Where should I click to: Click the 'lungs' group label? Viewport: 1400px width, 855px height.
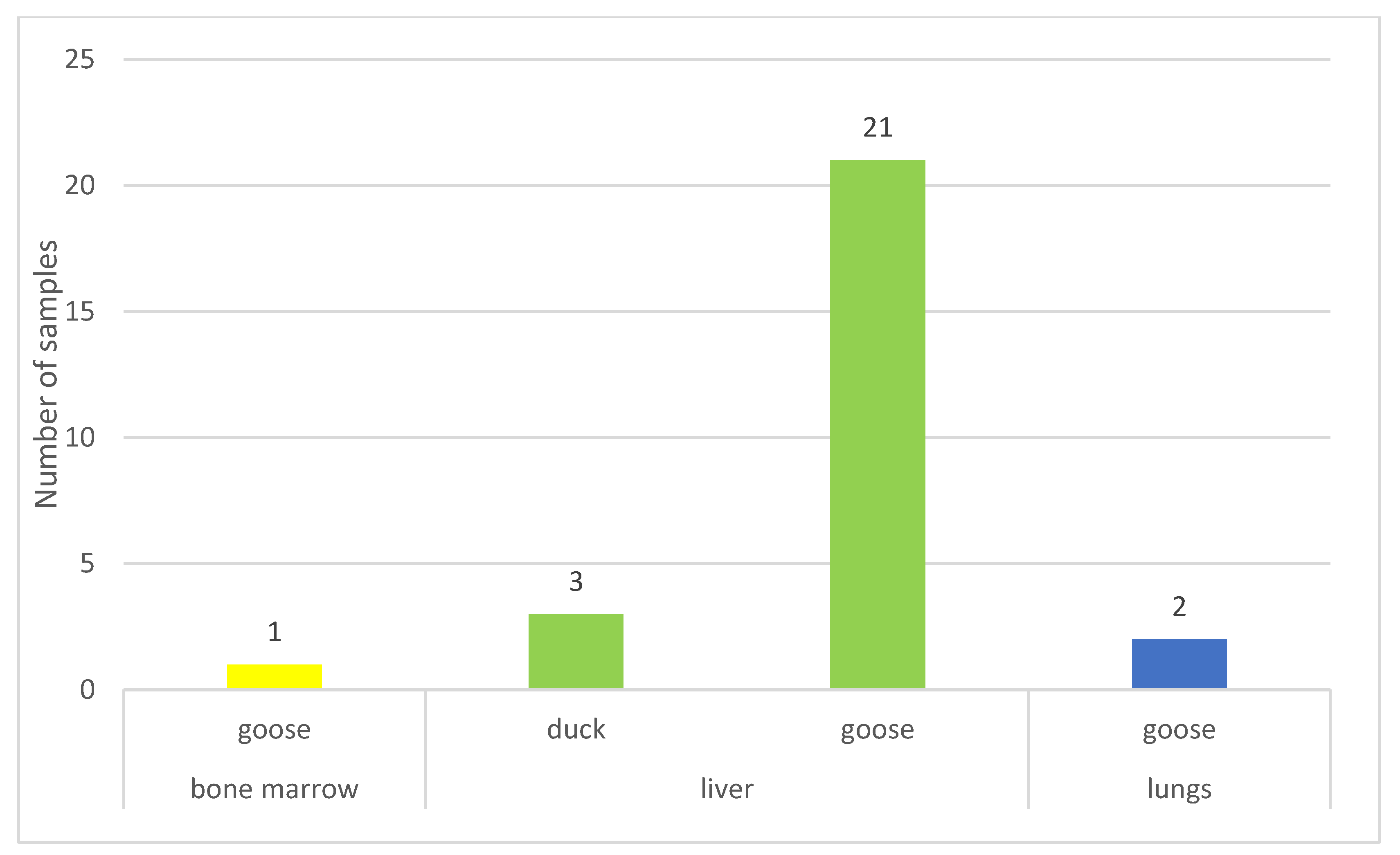pyautogui.click(x=1179, y=789)
